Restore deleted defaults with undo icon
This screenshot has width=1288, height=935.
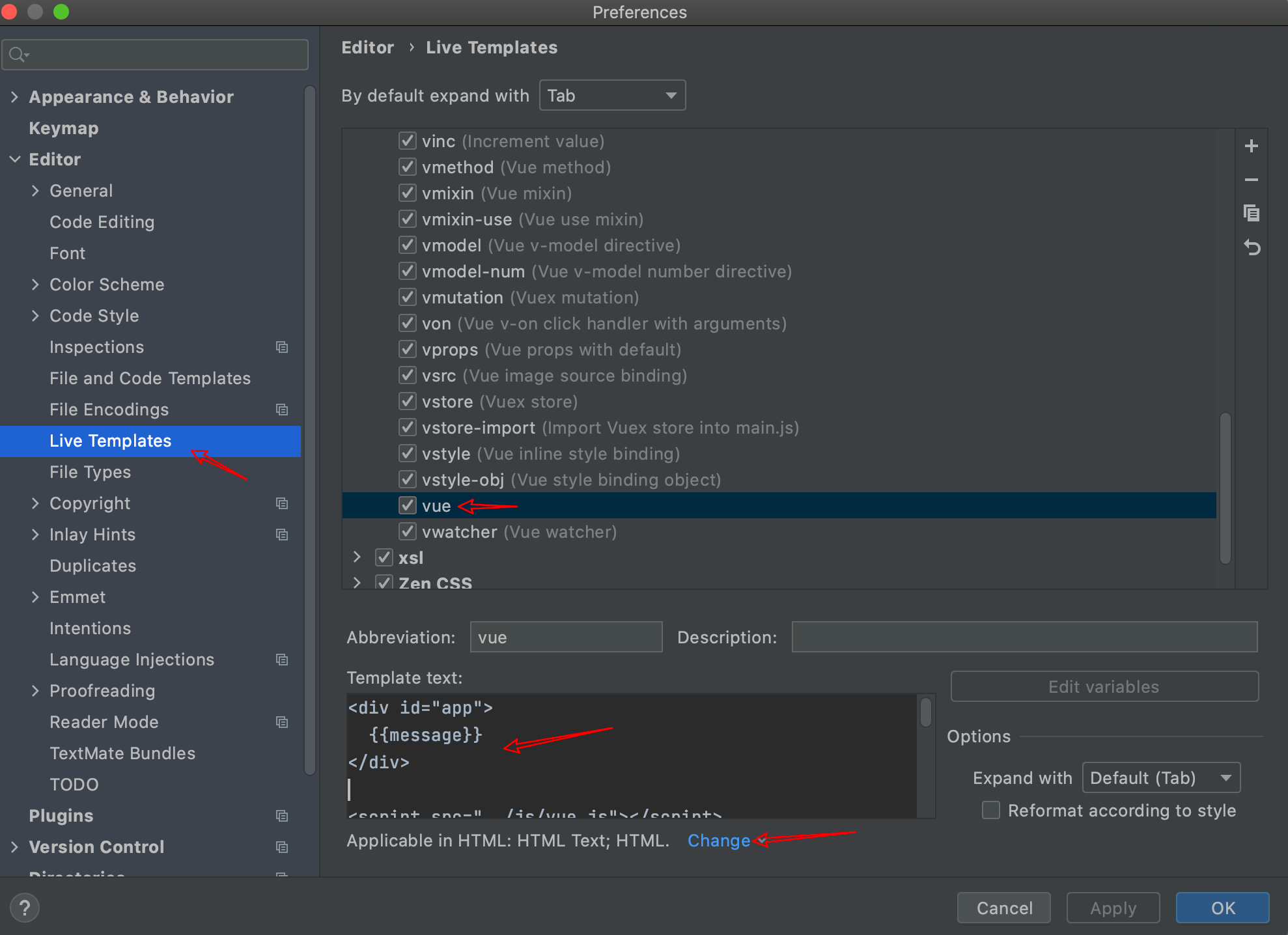click(1251, 247)
